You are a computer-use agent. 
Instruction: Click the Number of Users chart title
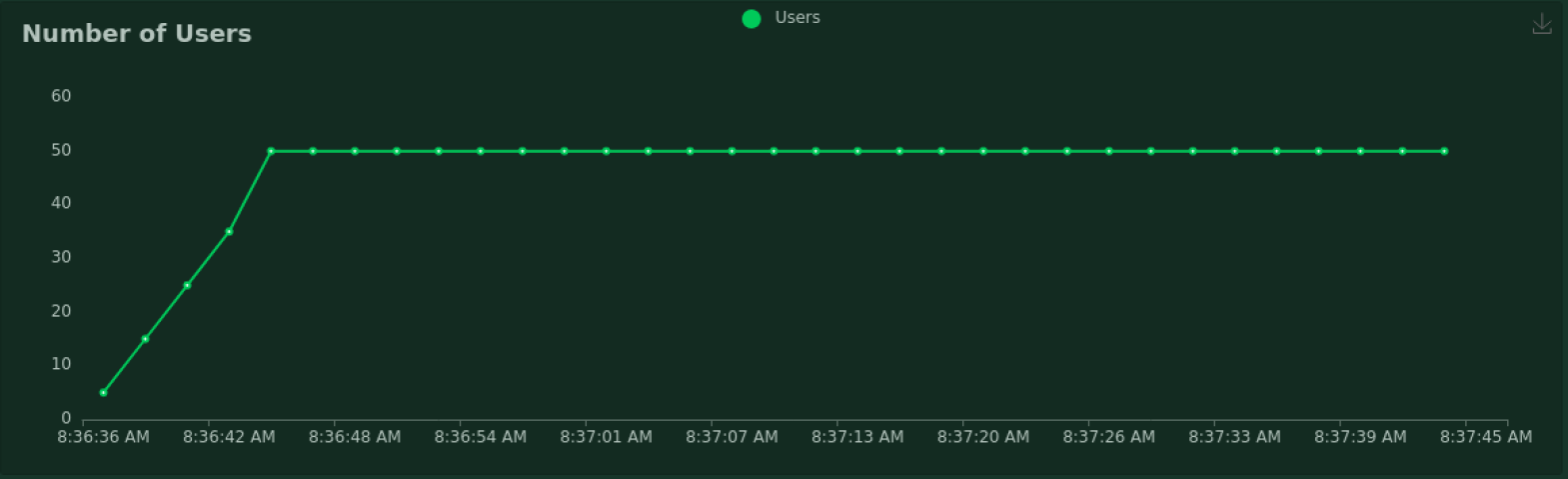point(137,33)
